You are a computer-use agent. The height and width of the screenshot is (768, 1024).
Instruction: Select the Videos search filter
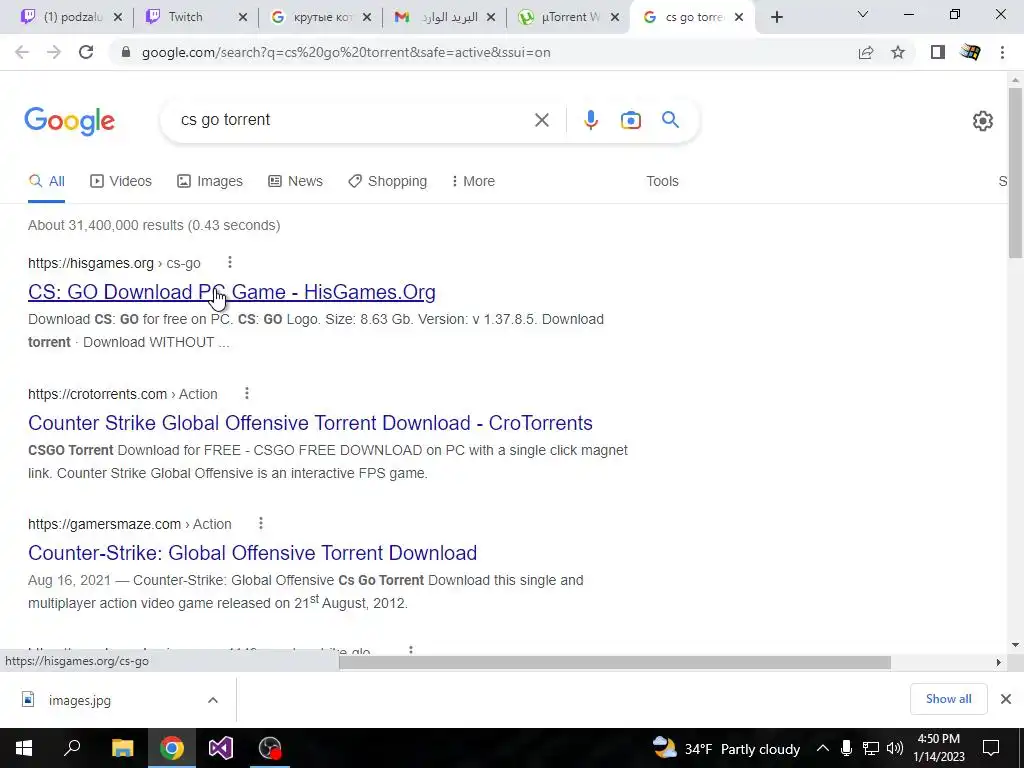[x=121, y=181]
